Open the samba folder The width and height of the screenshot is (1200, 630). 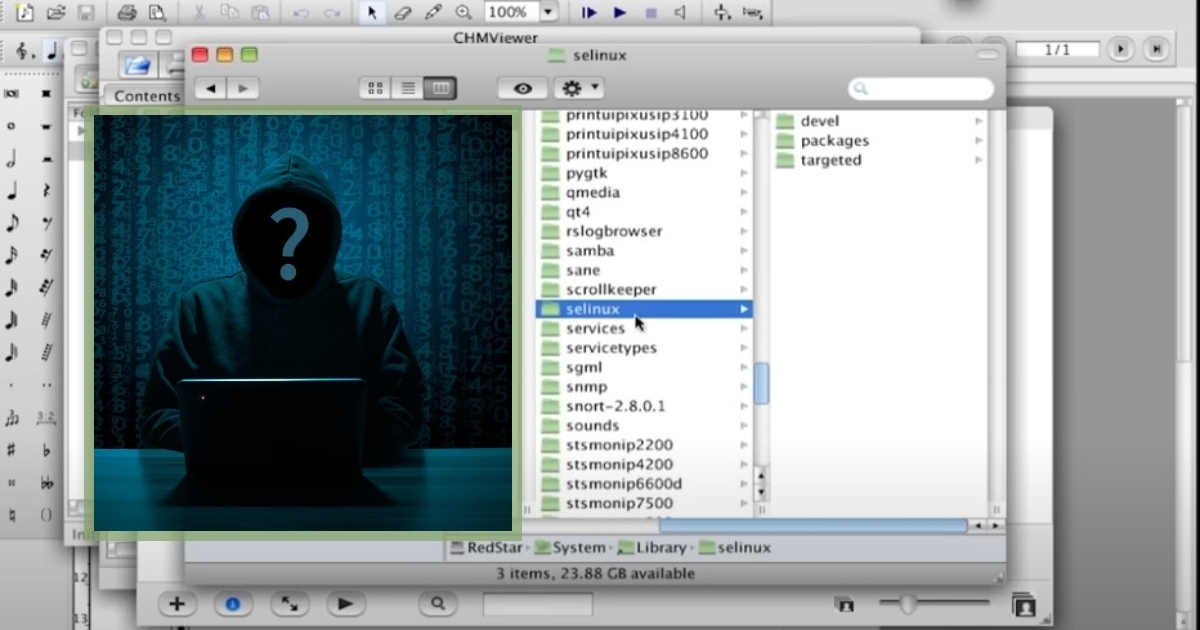tap(589, 251)
